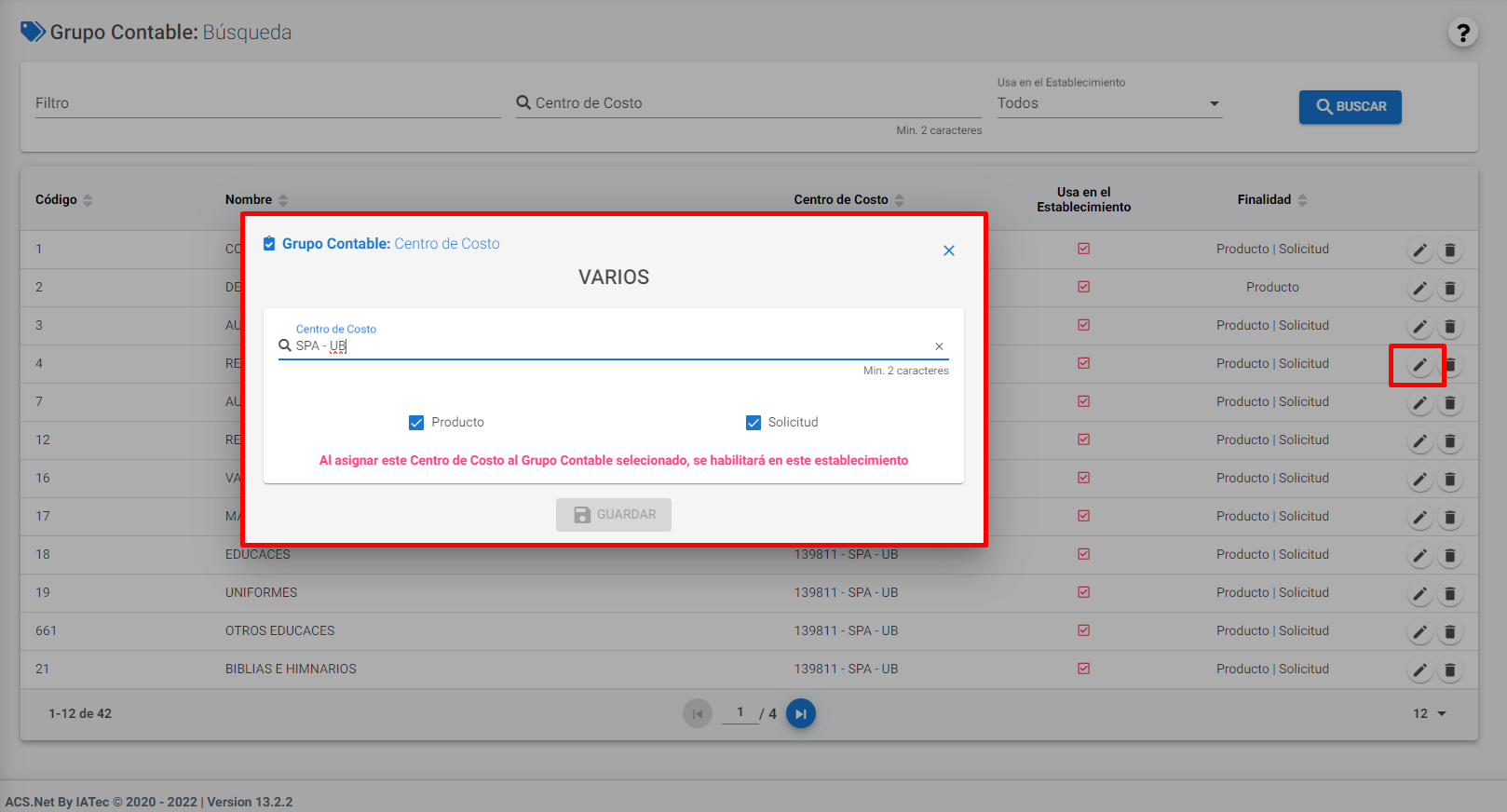Click the UNIFORMES name cell

(261, 593)
